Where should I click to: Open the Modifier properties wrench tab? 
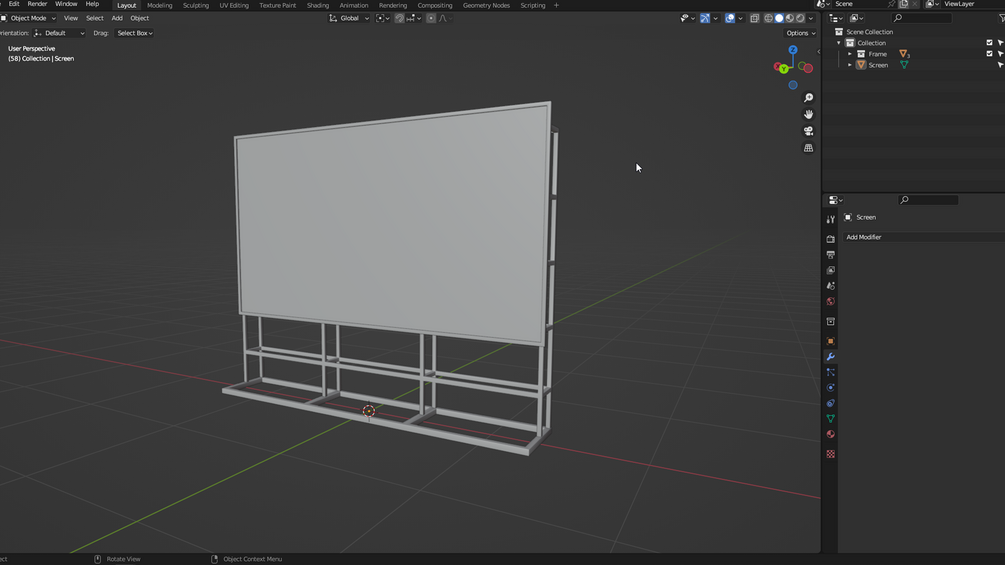click(x=831, y=357)
